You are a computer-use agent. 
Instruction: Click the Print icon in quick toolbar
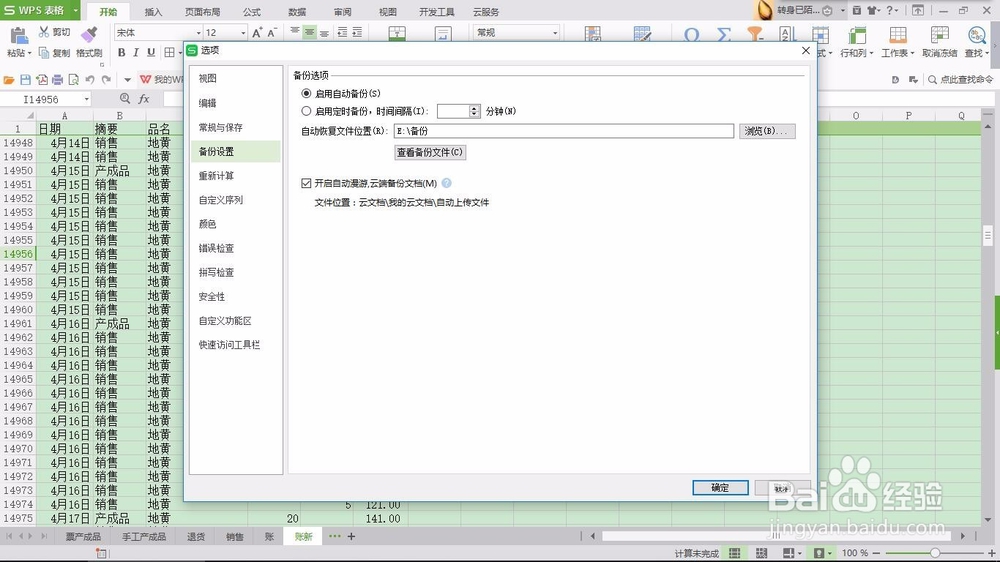[57, 80]
